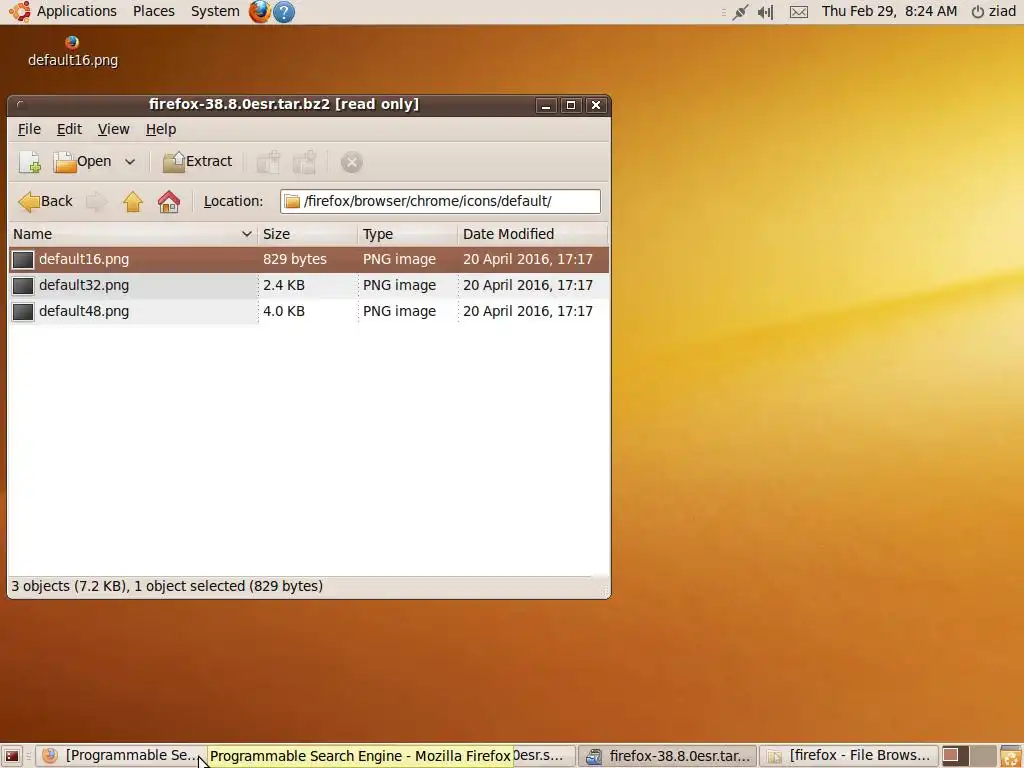Click the add folder to archive icon
Image resolution: width=1024 pixels, height=768 pixels.
coord(304,162)
